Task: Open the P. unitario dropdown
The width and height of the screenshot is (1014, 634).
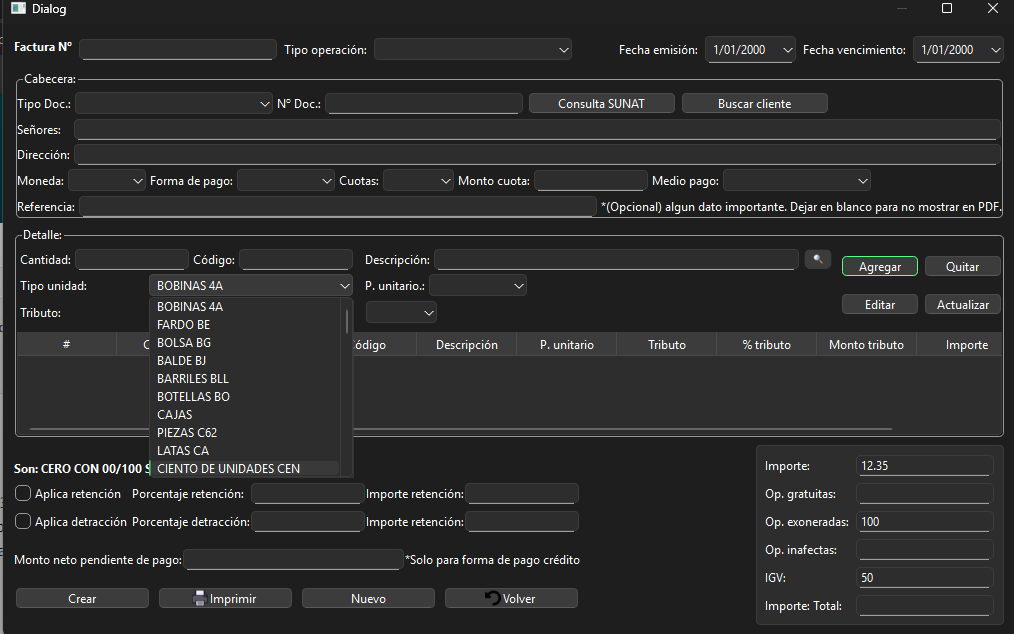Action: [478, 285]
